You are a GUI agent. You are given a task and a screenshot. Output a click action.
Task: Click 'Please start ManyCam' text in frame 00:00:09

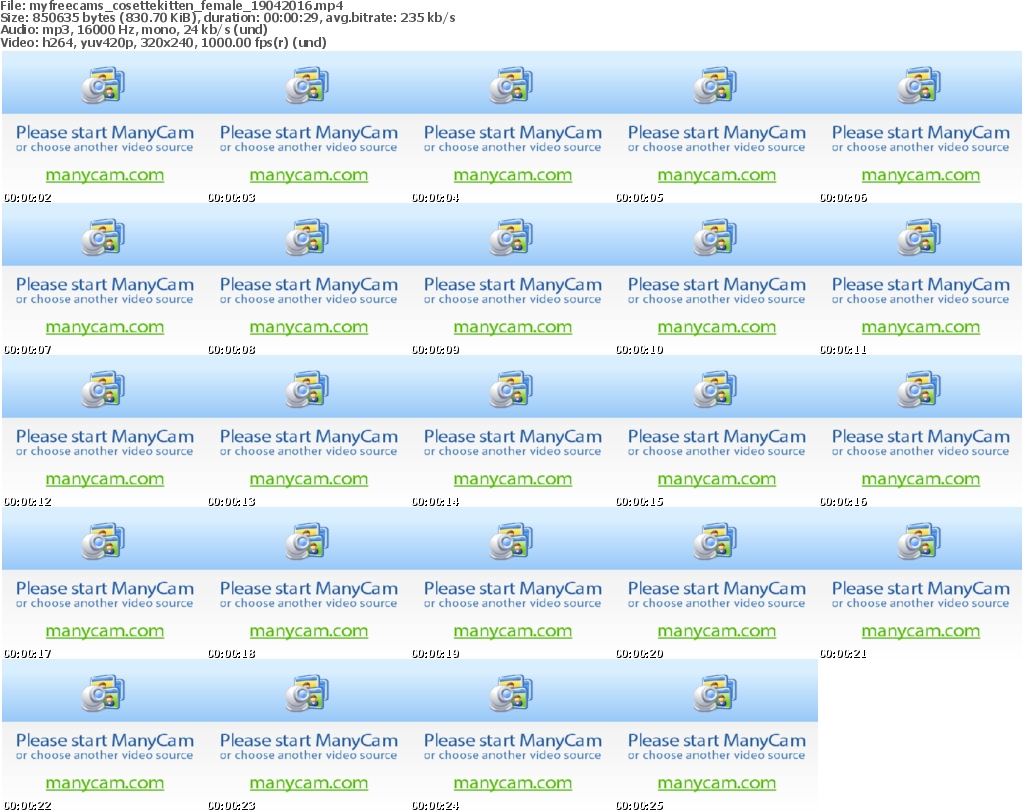[x=513, y=285]
